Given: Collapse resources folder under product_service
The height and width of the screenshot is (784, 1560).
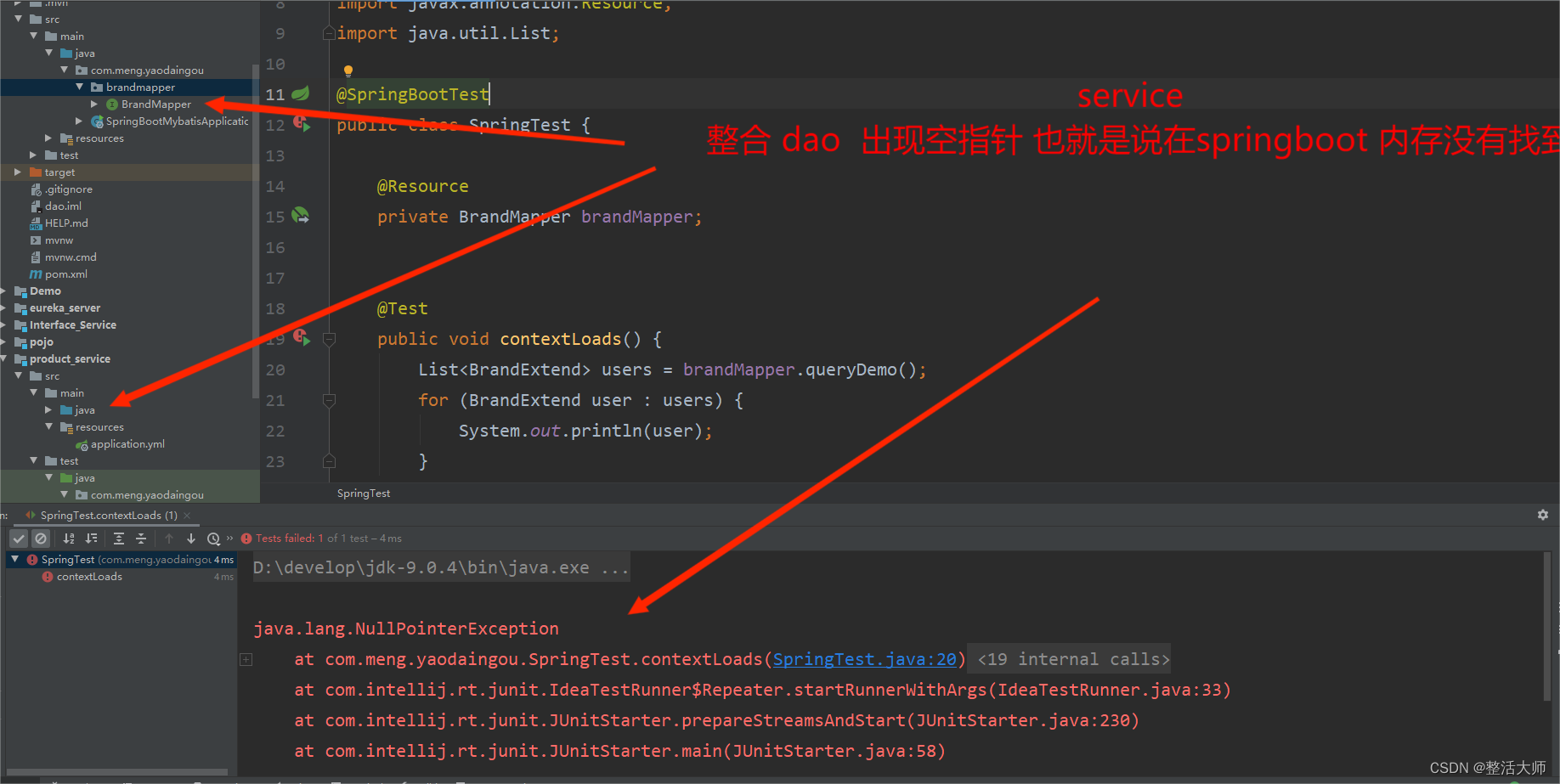Looking at the screenshot, I should (x=48, y=426).
